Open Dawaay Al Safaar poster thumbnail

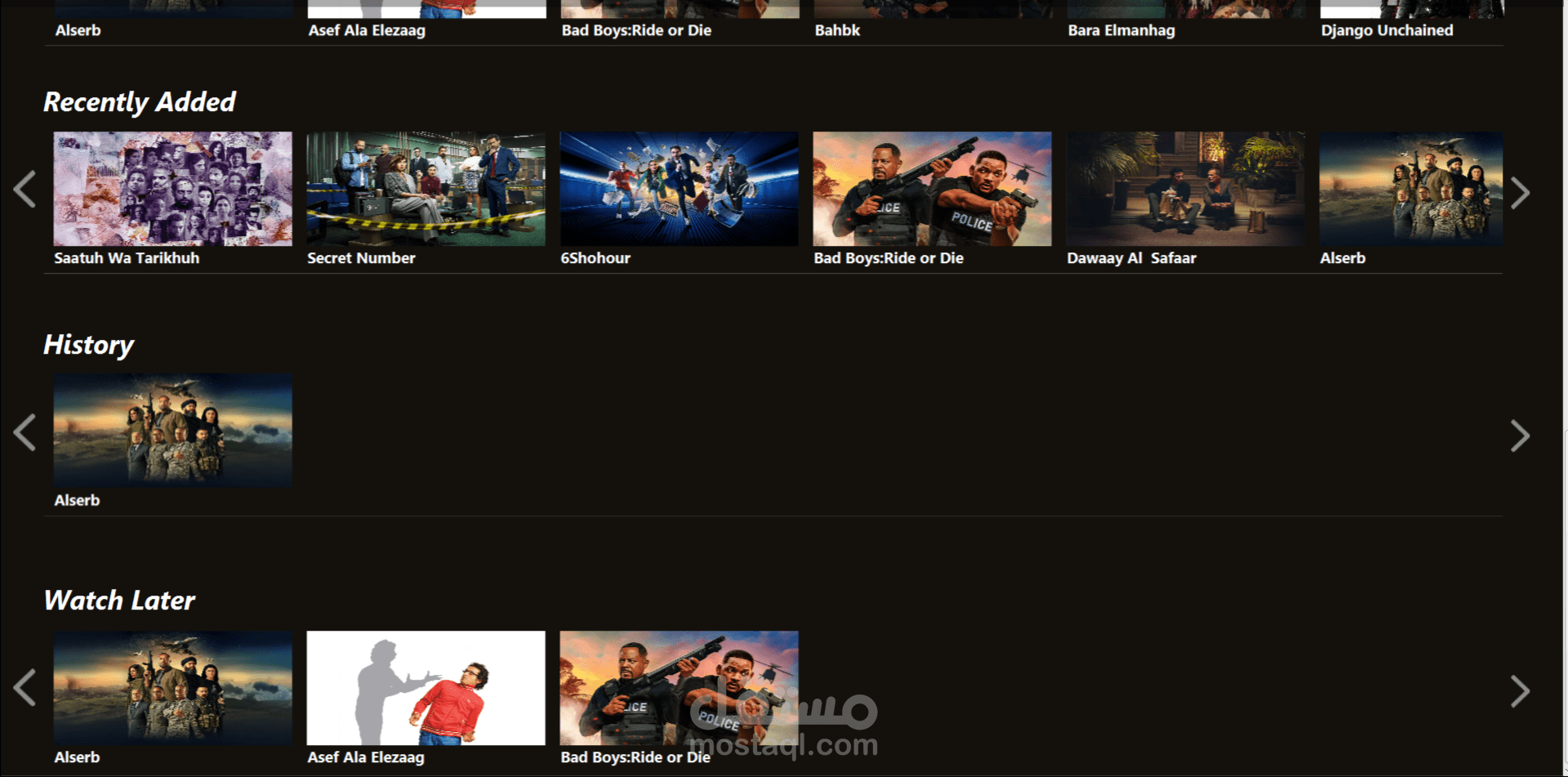click(1185, 189)
